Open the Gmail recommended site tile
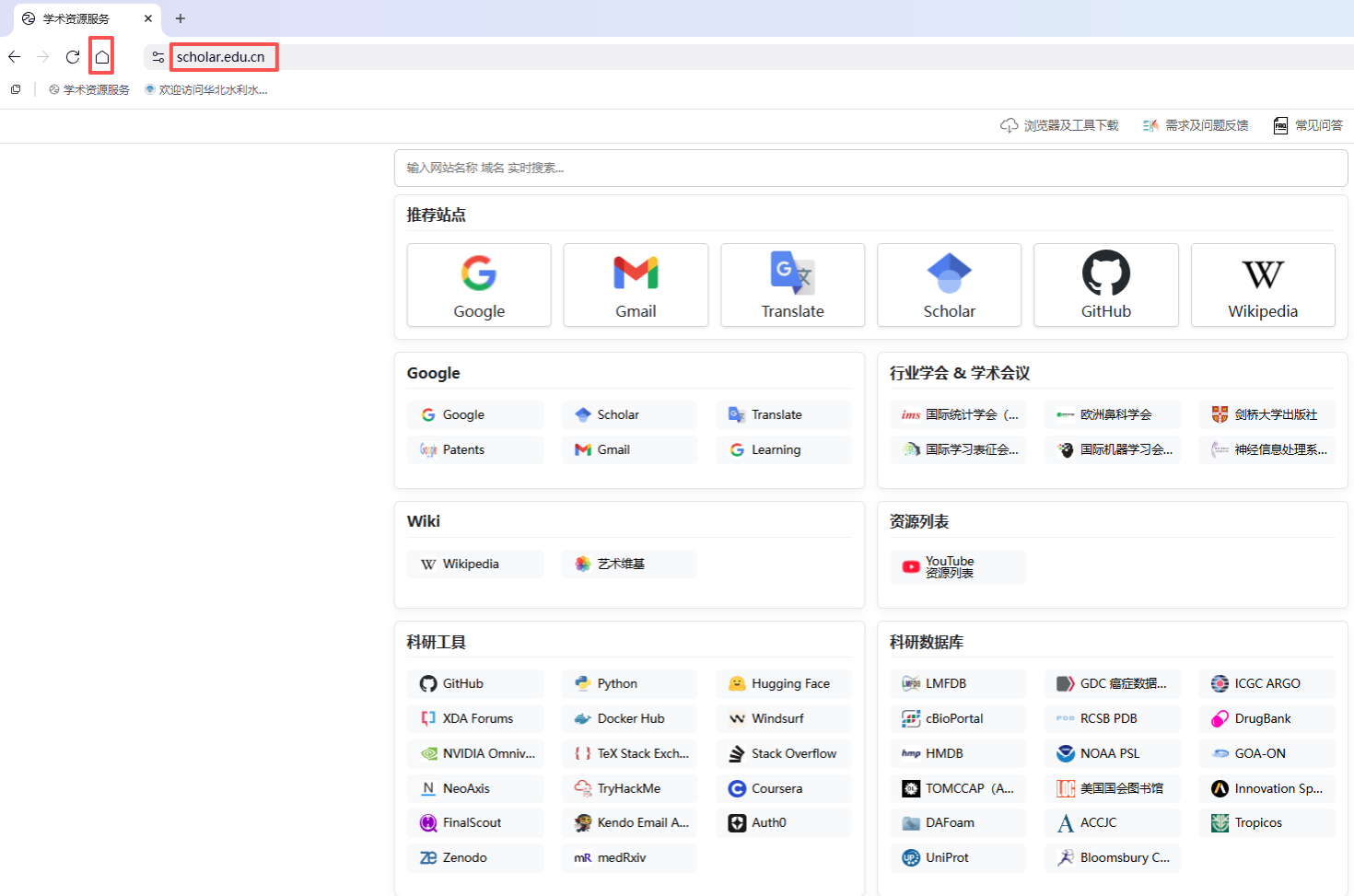Image resolution: width=1354 pixels, height=896 pixels. [x=636, y=285]
